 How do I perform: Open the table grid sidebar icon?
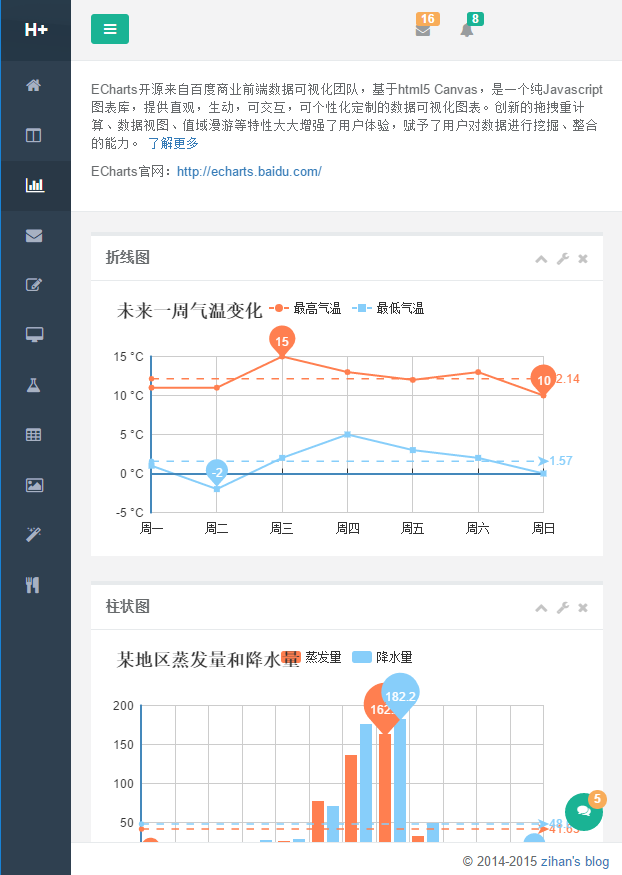(x=34, y=435)
